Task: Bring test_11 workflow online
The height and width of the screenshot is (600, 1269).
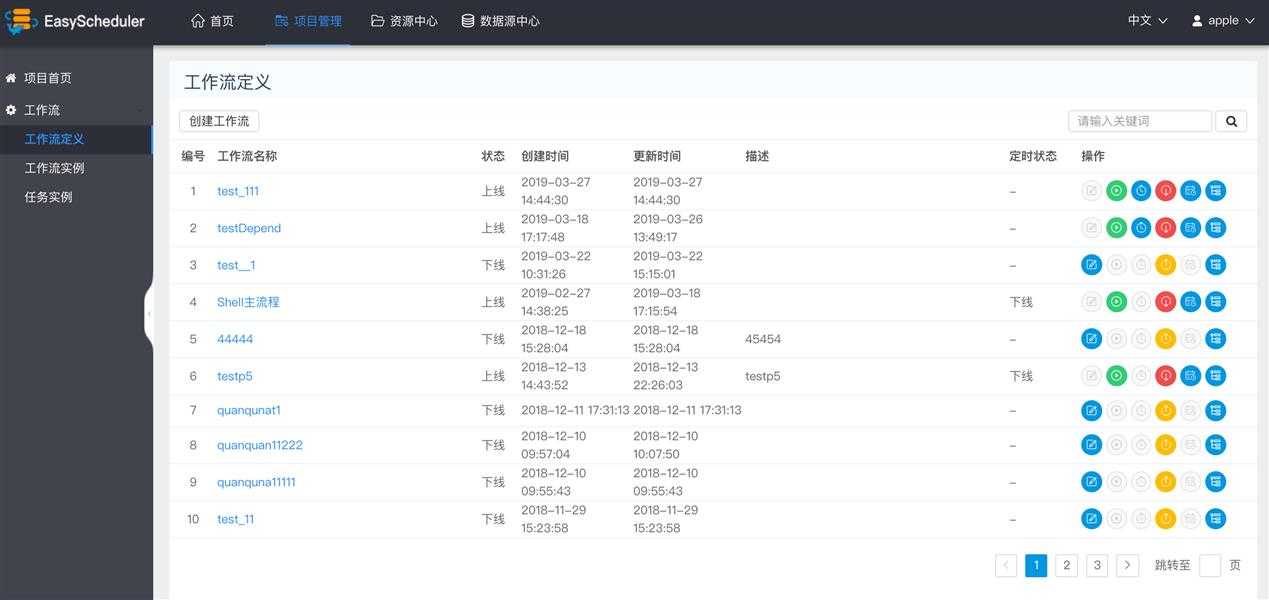Action: tap(1166, 519)
